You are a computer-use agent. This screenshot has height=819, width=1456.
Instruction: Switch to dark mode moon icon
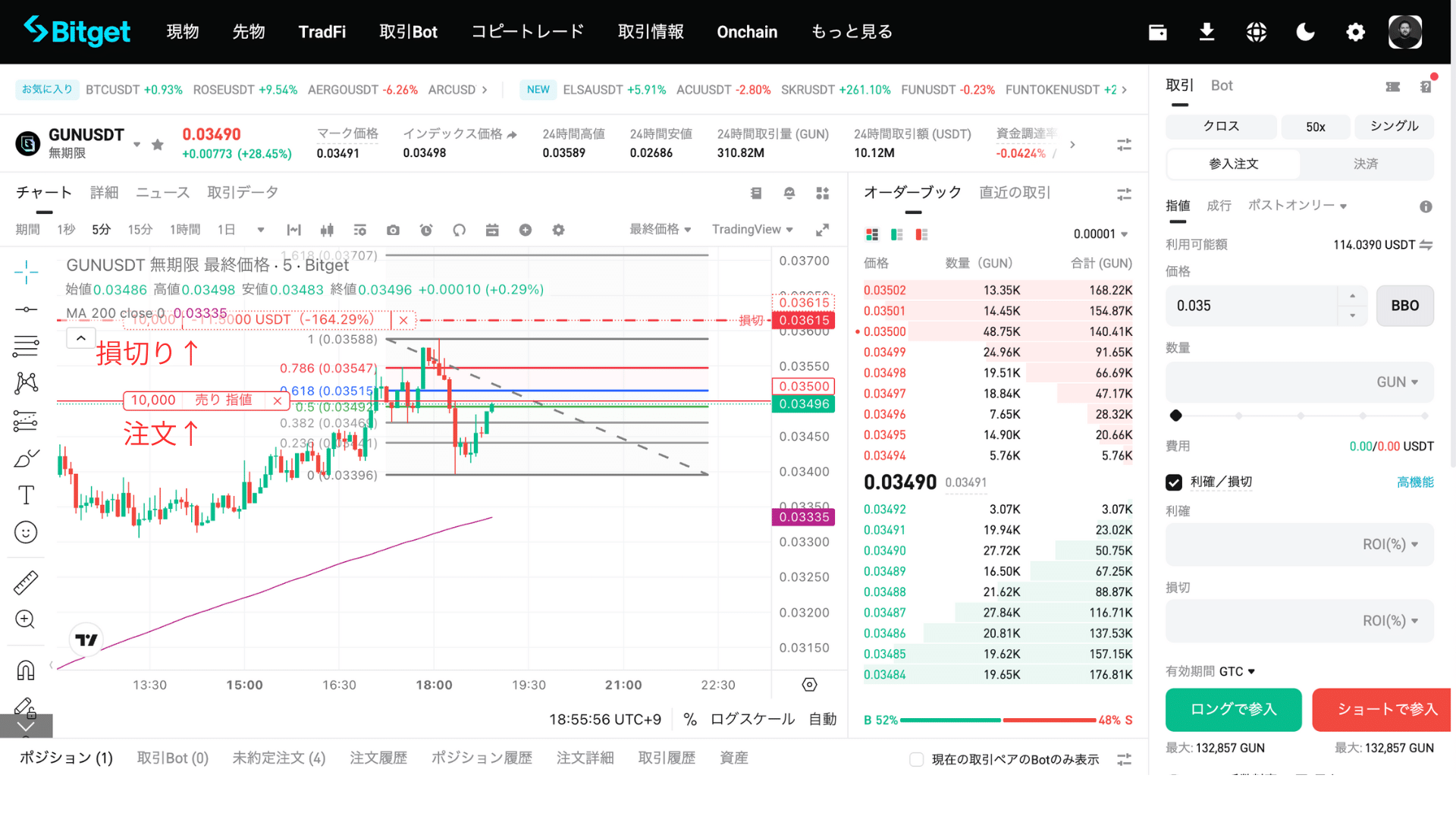(1305, 32)
